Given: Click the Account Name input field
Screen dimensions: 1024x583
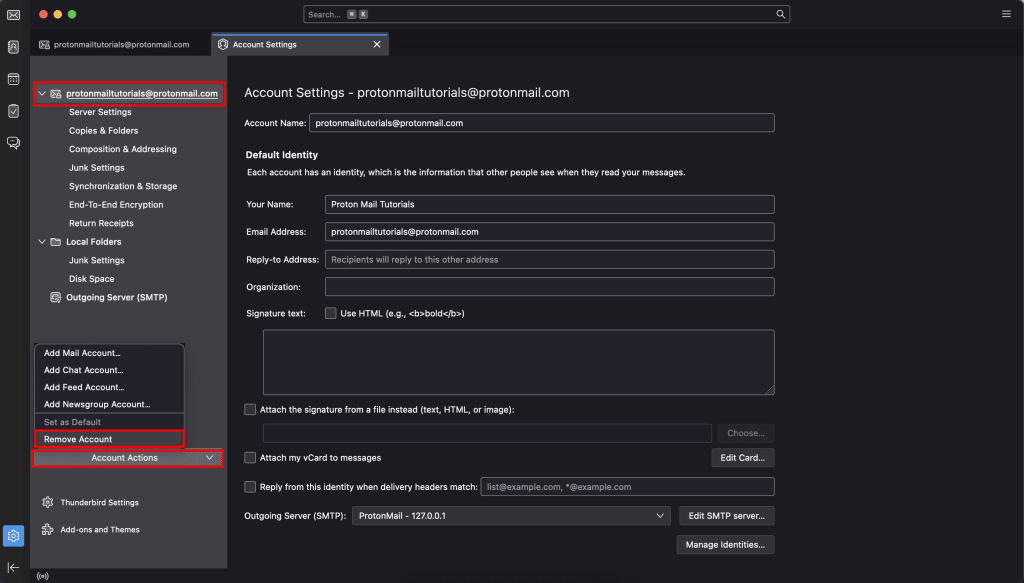Looking at the screenshot, I should [x=541, y=123].
